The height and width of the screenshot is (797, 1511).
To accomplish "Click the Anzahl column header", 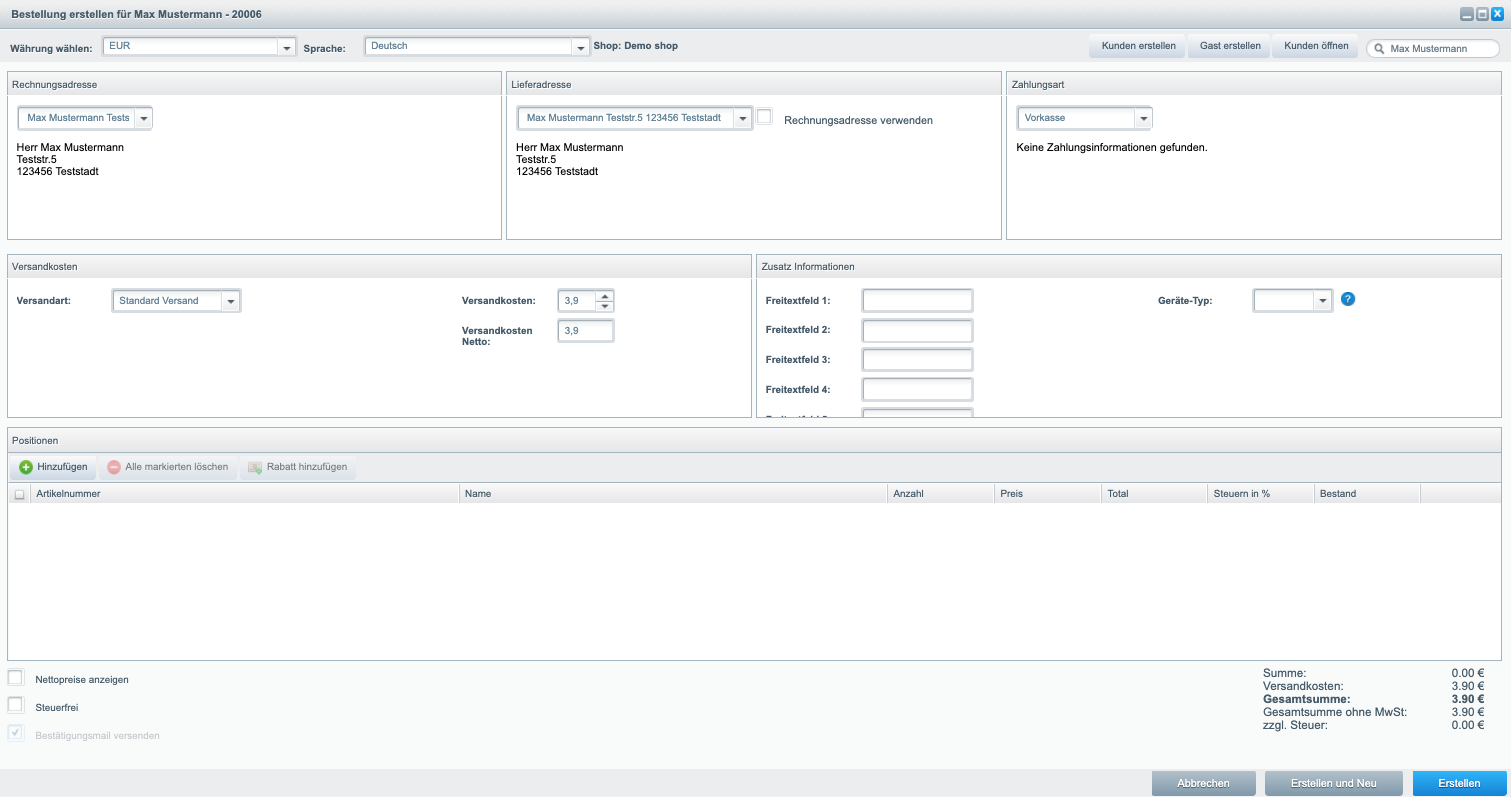I will (940, 494).
